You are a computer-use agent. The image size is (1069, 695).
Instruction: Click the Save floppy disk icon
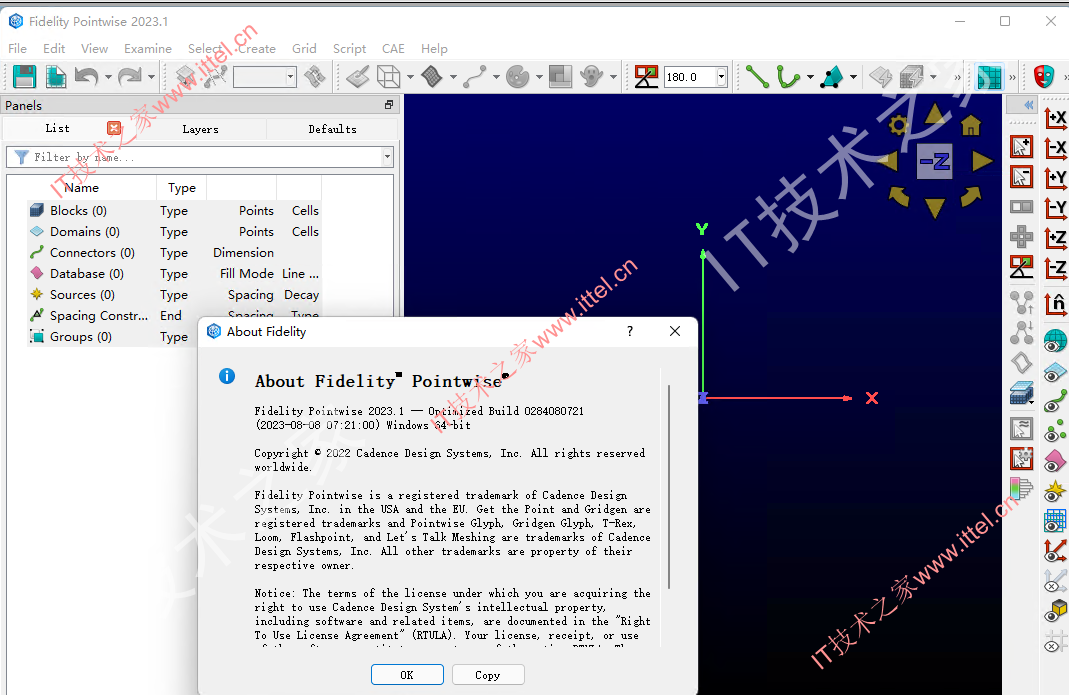coord(25,76)
